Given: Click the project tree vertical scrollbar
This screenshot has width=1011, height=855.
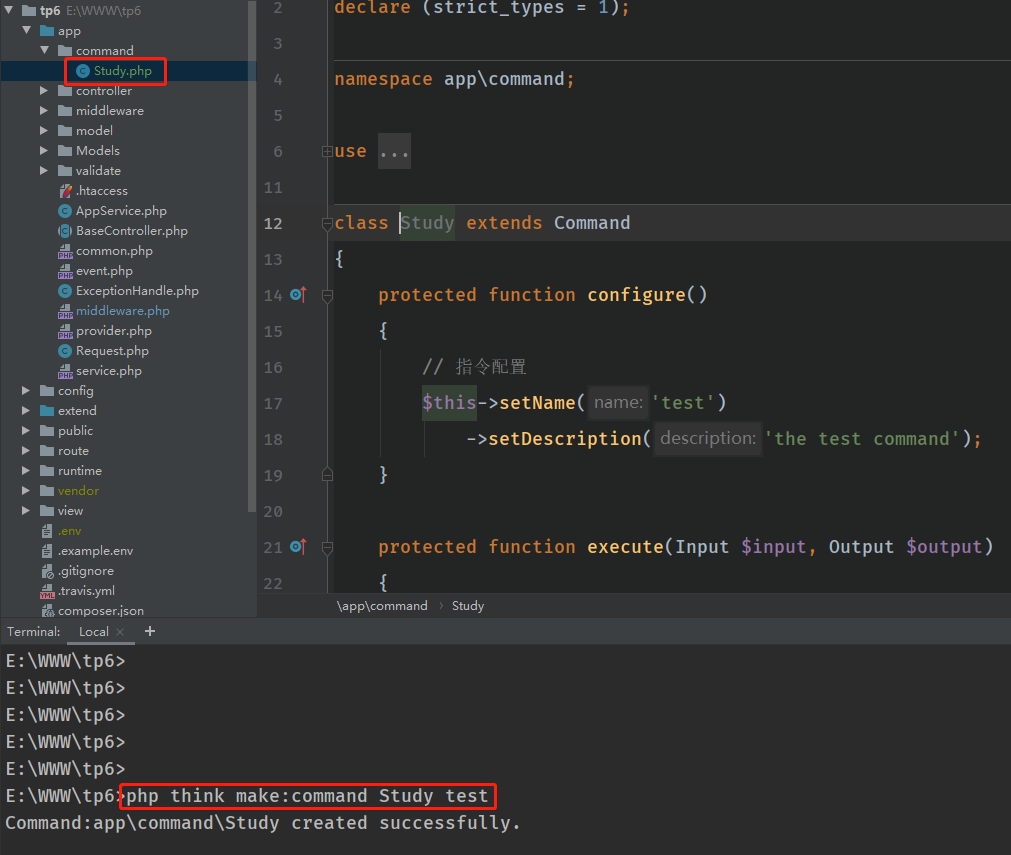Looking at the screenshot, I should 252,257.
